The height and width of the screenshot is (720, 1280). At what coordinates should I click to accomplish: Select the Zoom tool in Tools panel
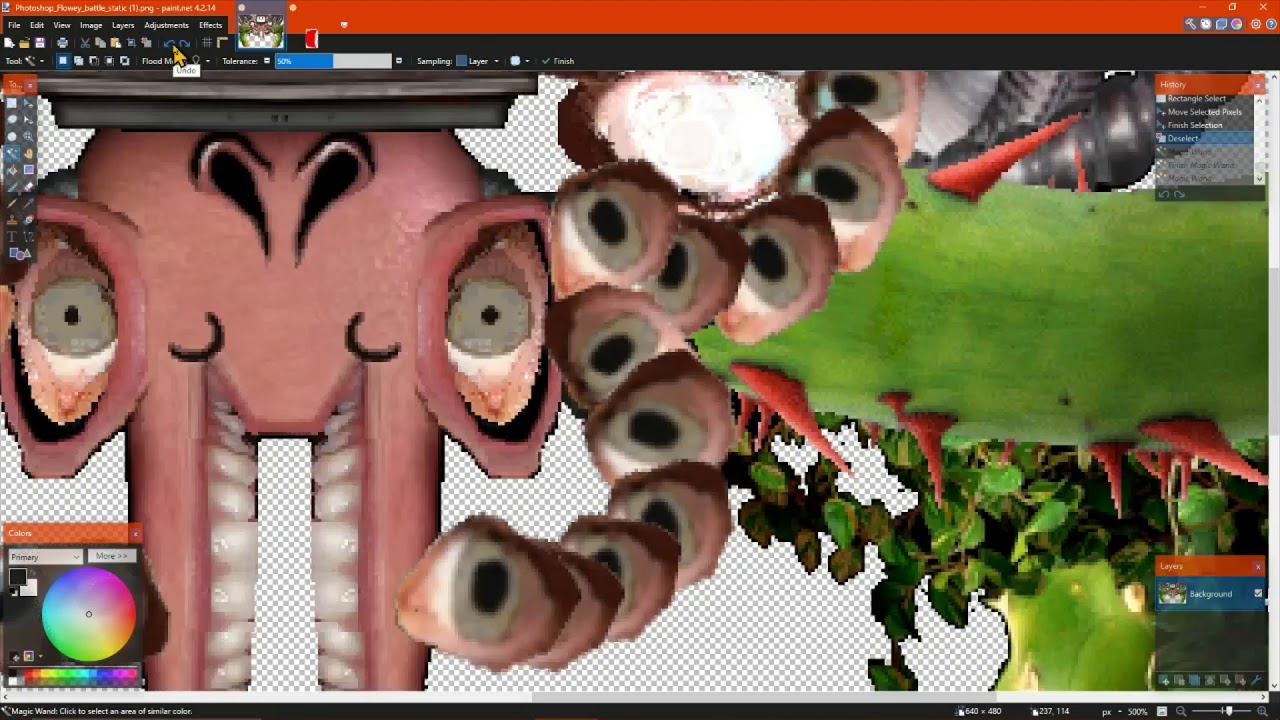click(28, 137)
